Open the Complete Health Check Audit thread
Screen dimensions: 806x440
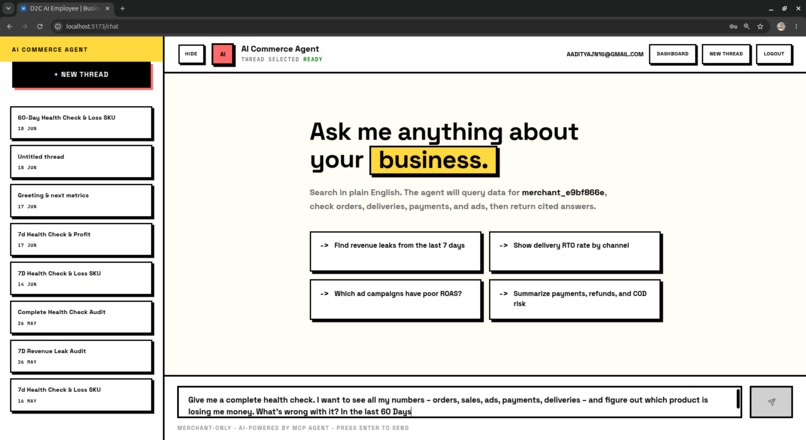coord(81,317)
